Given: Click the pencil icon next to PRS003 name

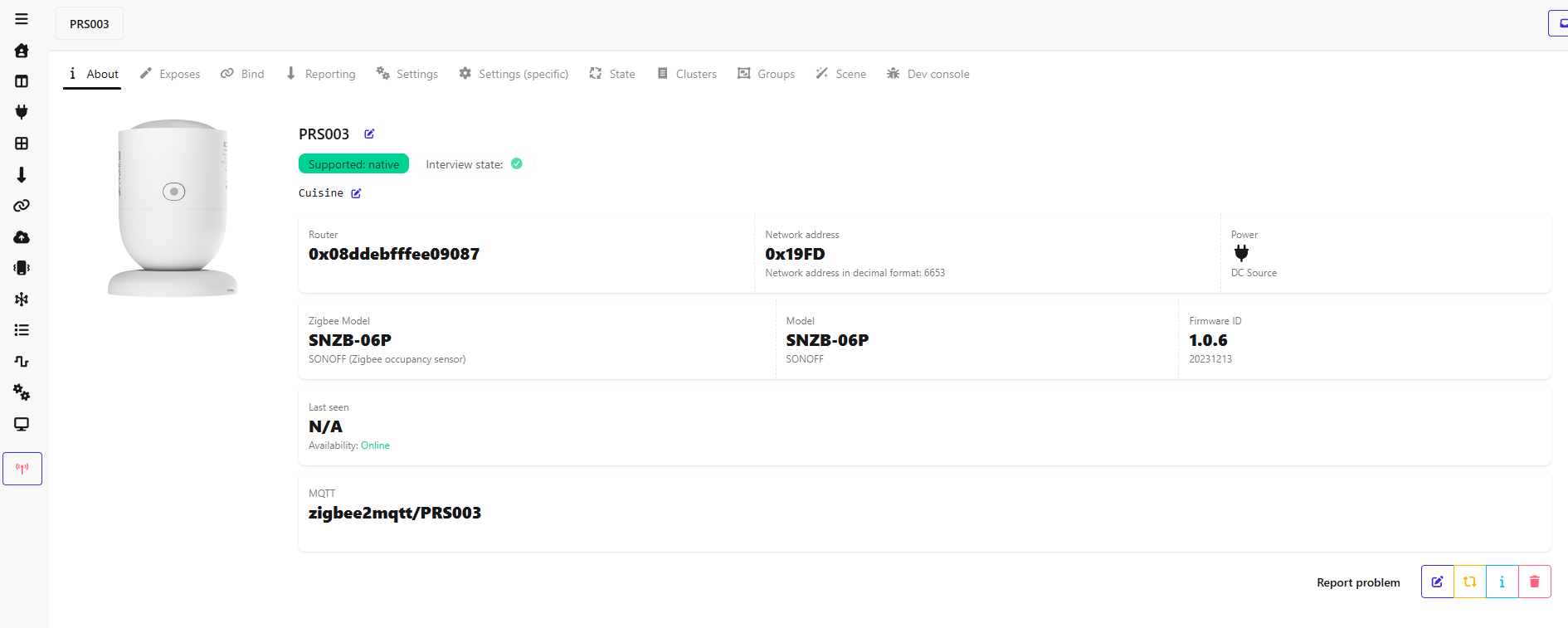Looking at the screenshot, I should [x=369, y=134].
